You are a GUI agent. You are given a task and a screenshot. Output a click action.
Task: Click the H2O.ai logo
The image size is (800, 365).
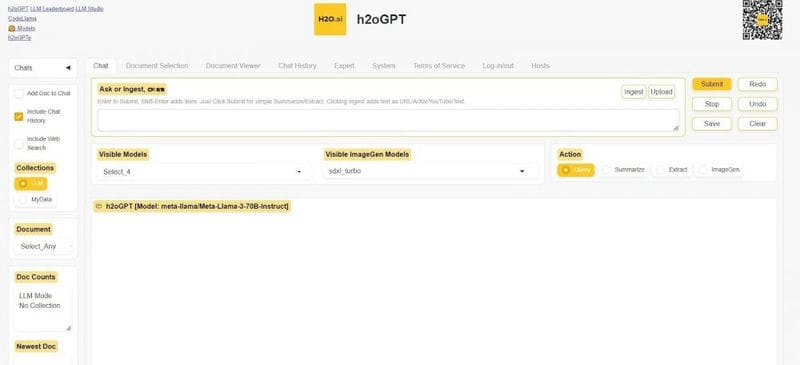[330, 19]
